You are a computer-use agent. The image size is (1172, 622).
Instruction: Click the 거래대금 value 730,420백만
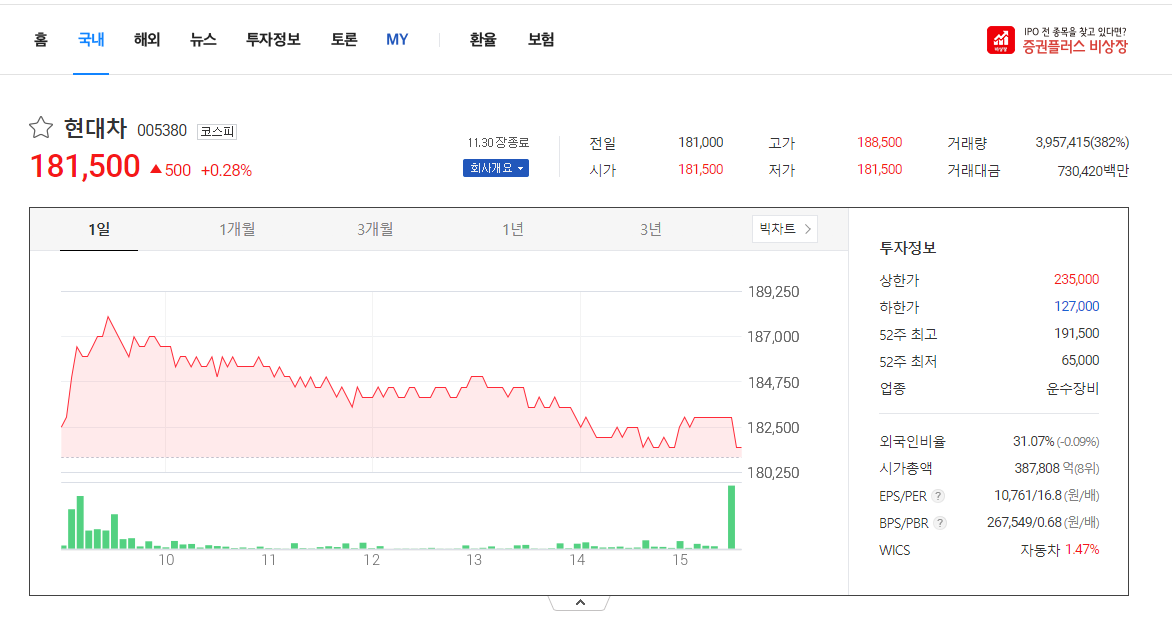coord(1093,171)
